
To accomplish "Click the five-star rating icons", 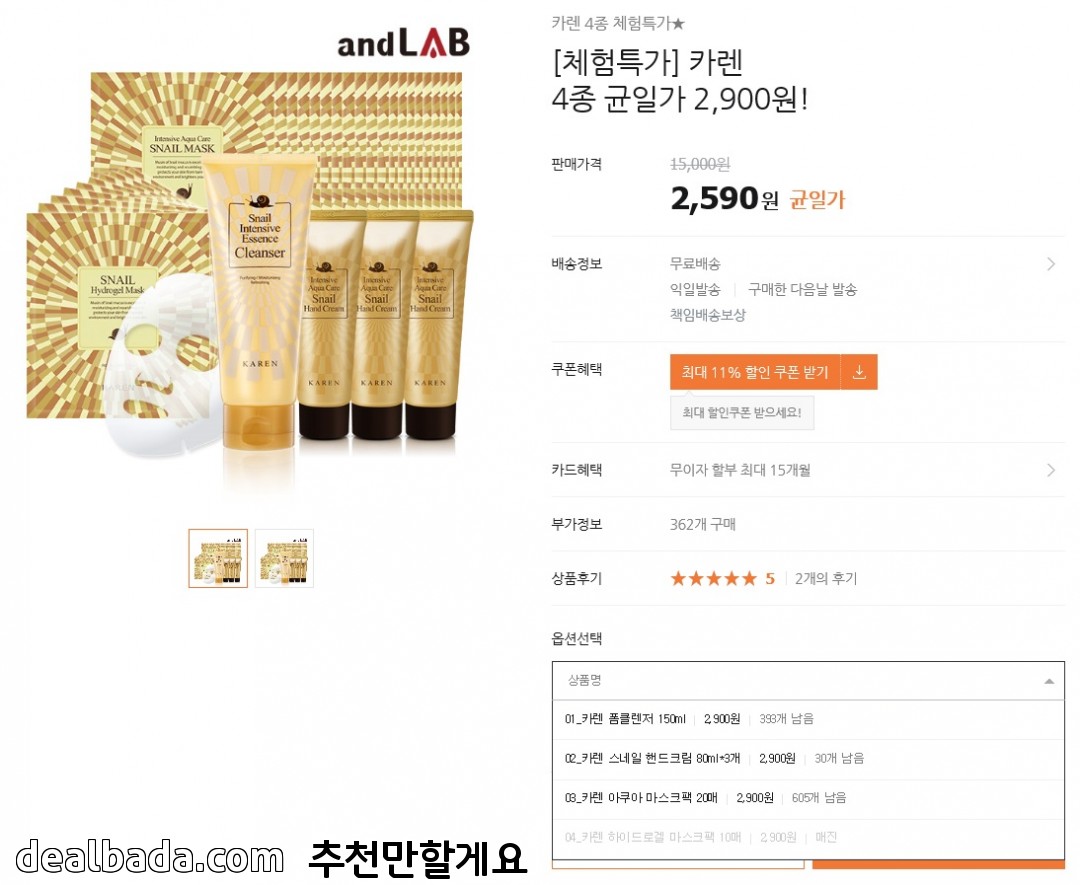I will pyautogui.click(x=714, y=579).
